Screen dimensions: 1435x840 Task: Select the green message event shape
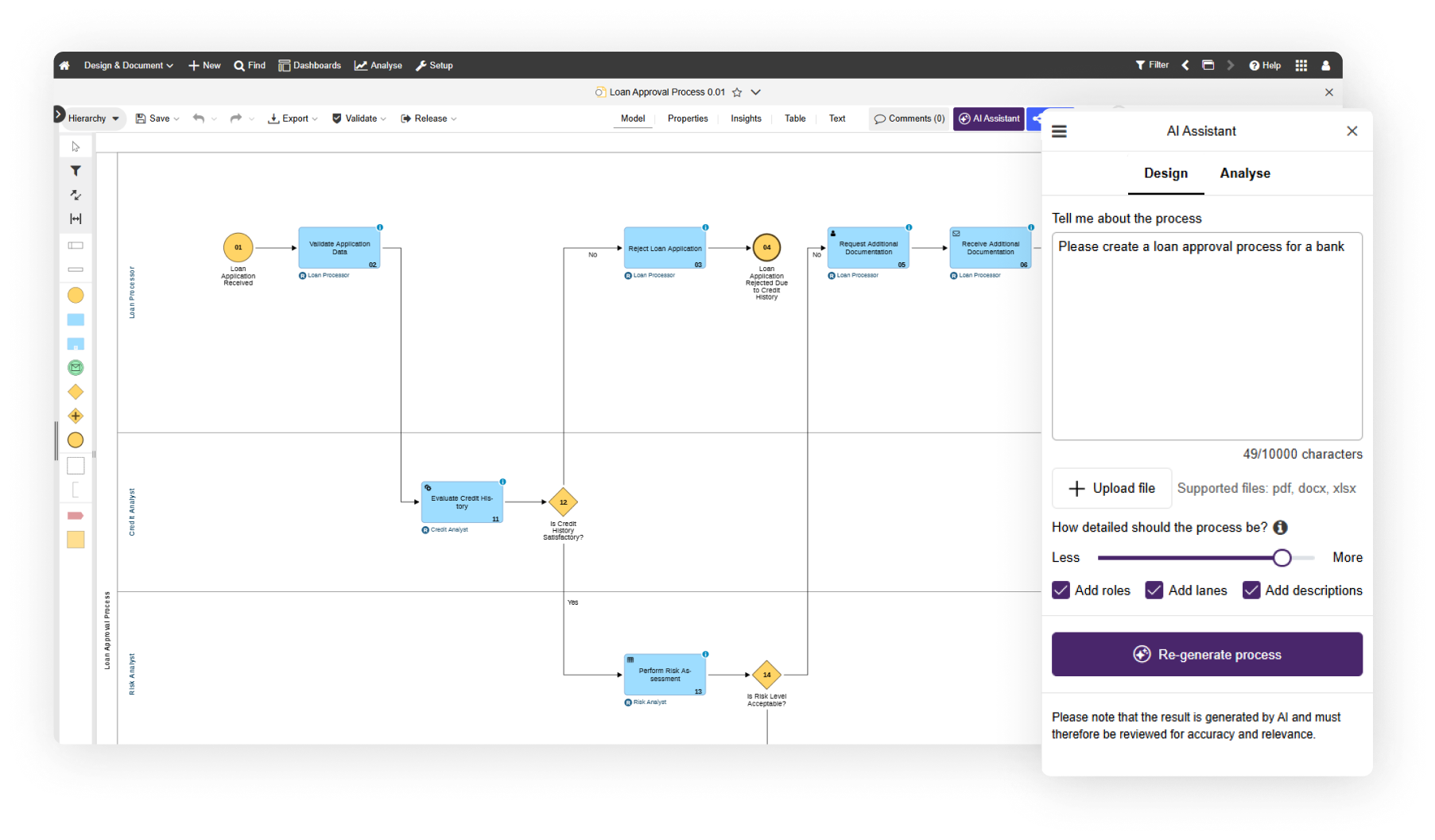click(x=76, y=367)
